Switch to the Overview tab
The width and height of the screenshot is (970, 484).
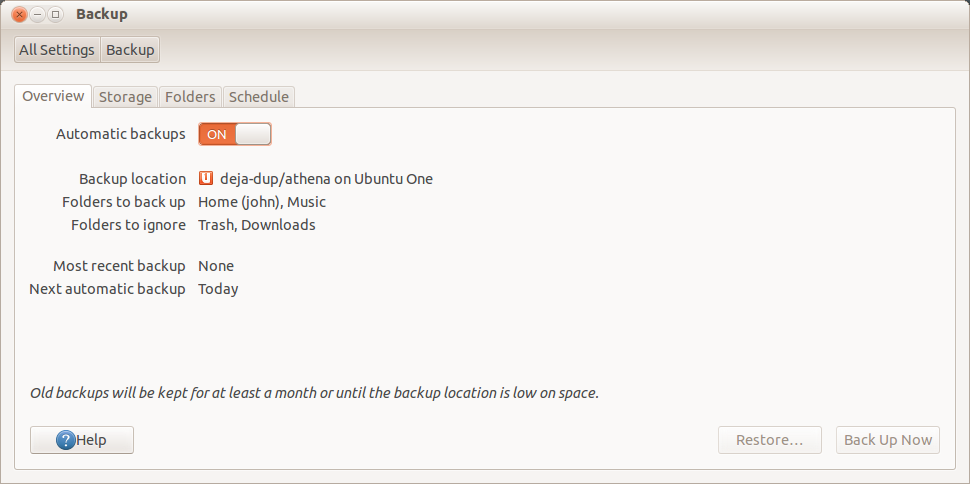click(x=53, y=96)
